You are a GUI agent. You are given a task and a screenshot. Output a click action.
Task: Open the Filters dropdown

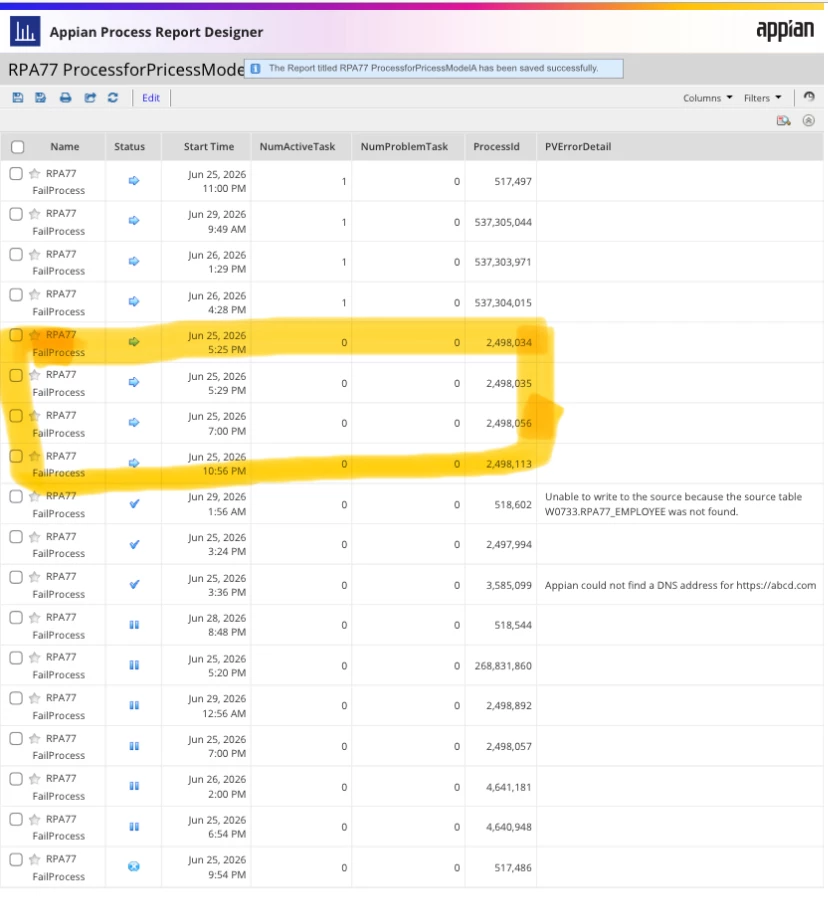click(762, 98)
